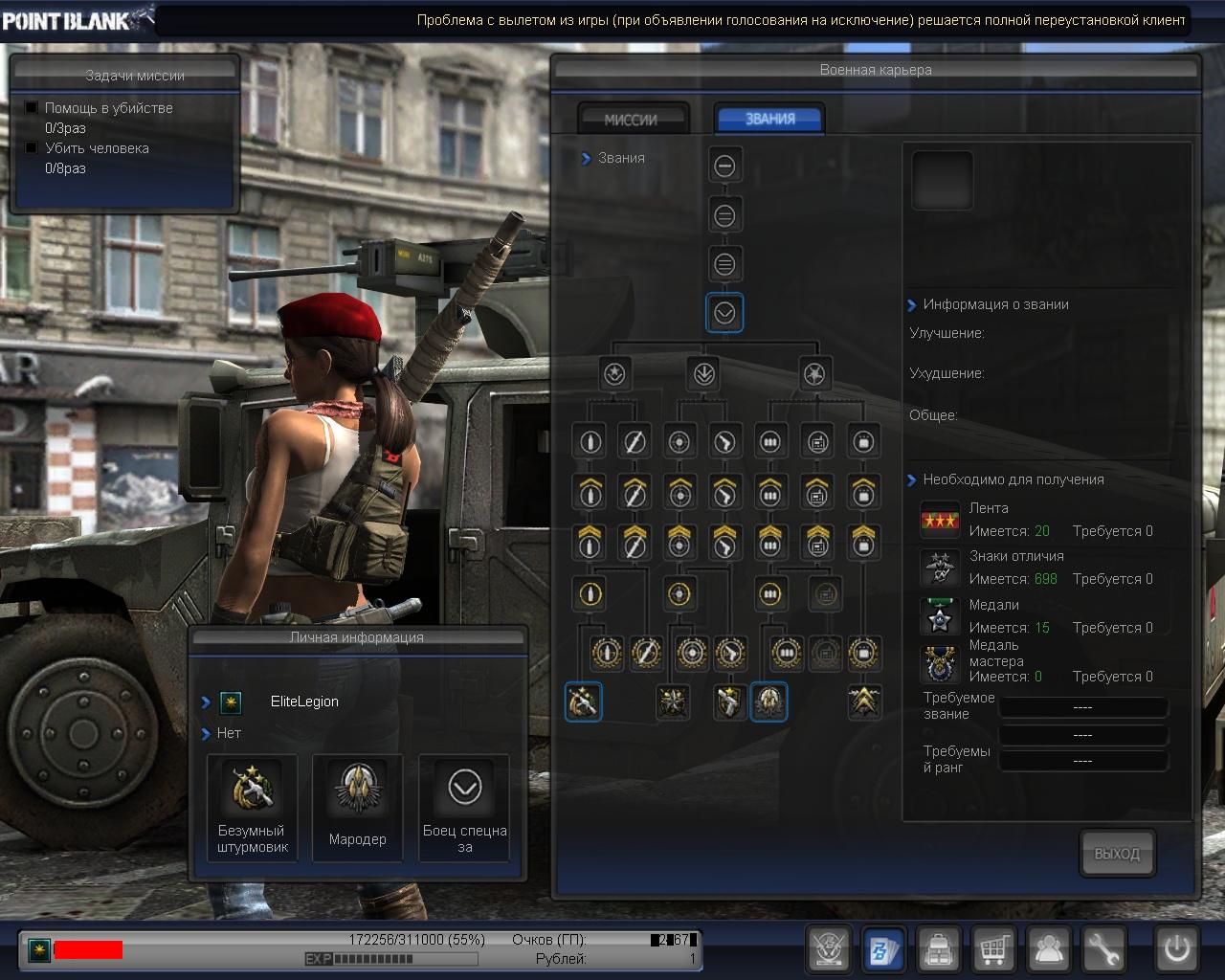Expand the Информация о звании section
Screen dimensions: 1225x980
(x=911, y=305)
